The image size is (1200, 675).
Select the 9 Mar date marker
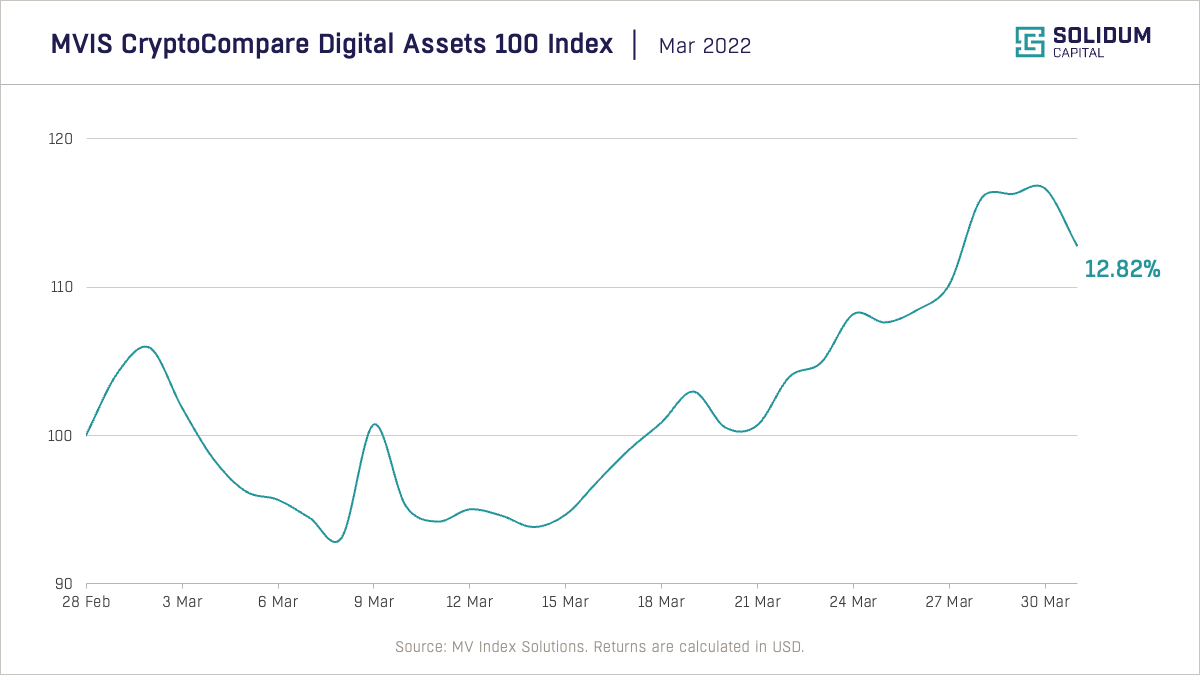[373, 602]
